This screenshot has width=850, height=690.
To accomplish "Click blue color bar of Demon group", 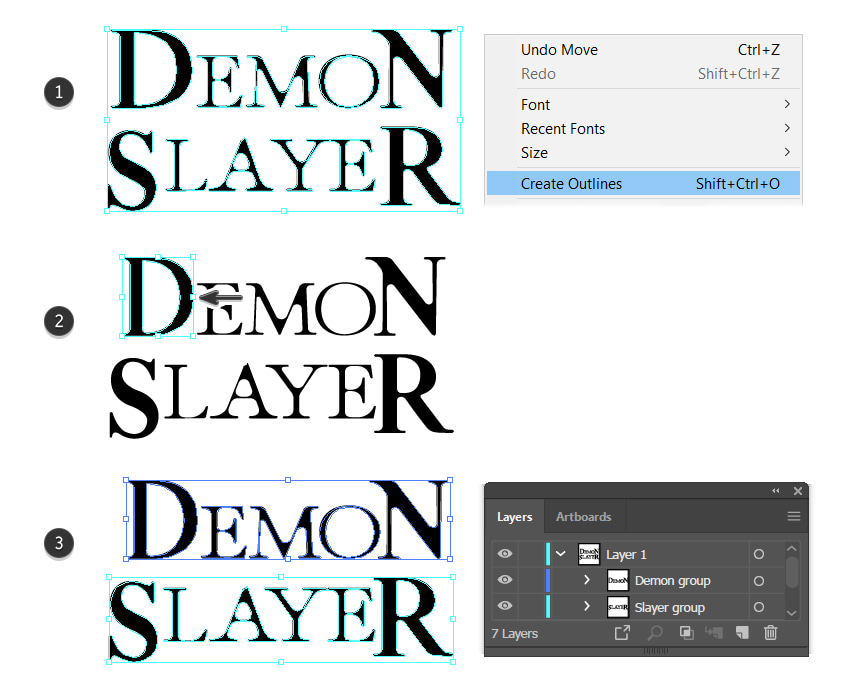I will pos(548,580).
